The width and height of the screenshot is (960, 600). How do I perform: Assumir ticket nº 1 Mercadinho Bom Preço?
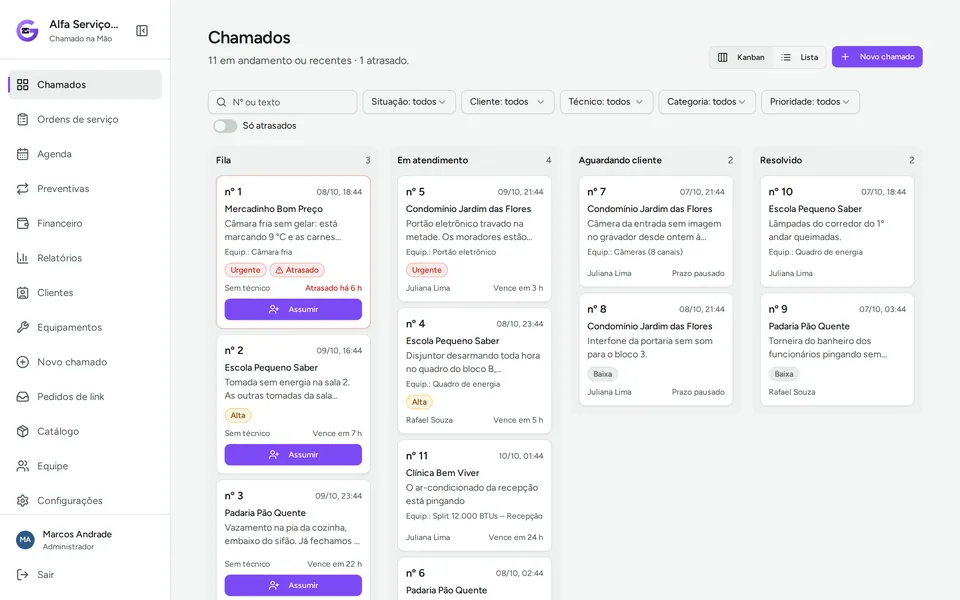point(293,310)
